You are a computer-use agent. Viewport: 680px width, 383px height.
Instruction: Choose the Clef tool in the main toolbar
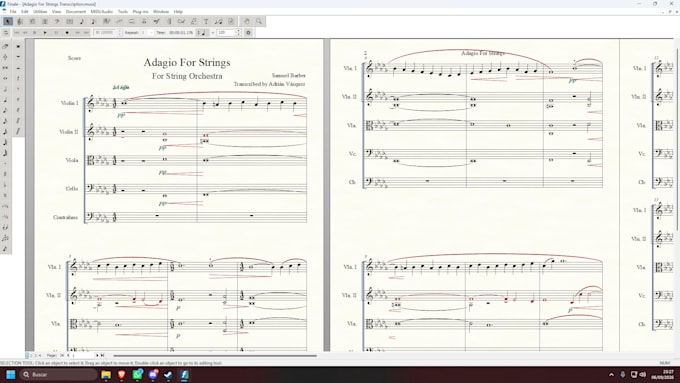[20, 21]
